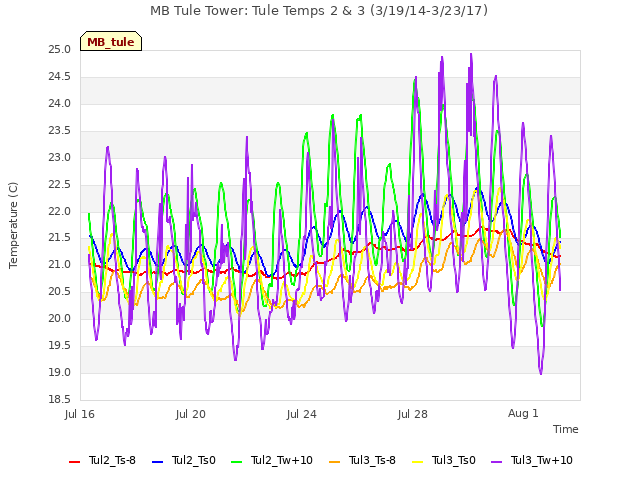This screenshot has height=480, width=640.
Task: Click the Temperature (C) axis label
Action: [13, 225]
